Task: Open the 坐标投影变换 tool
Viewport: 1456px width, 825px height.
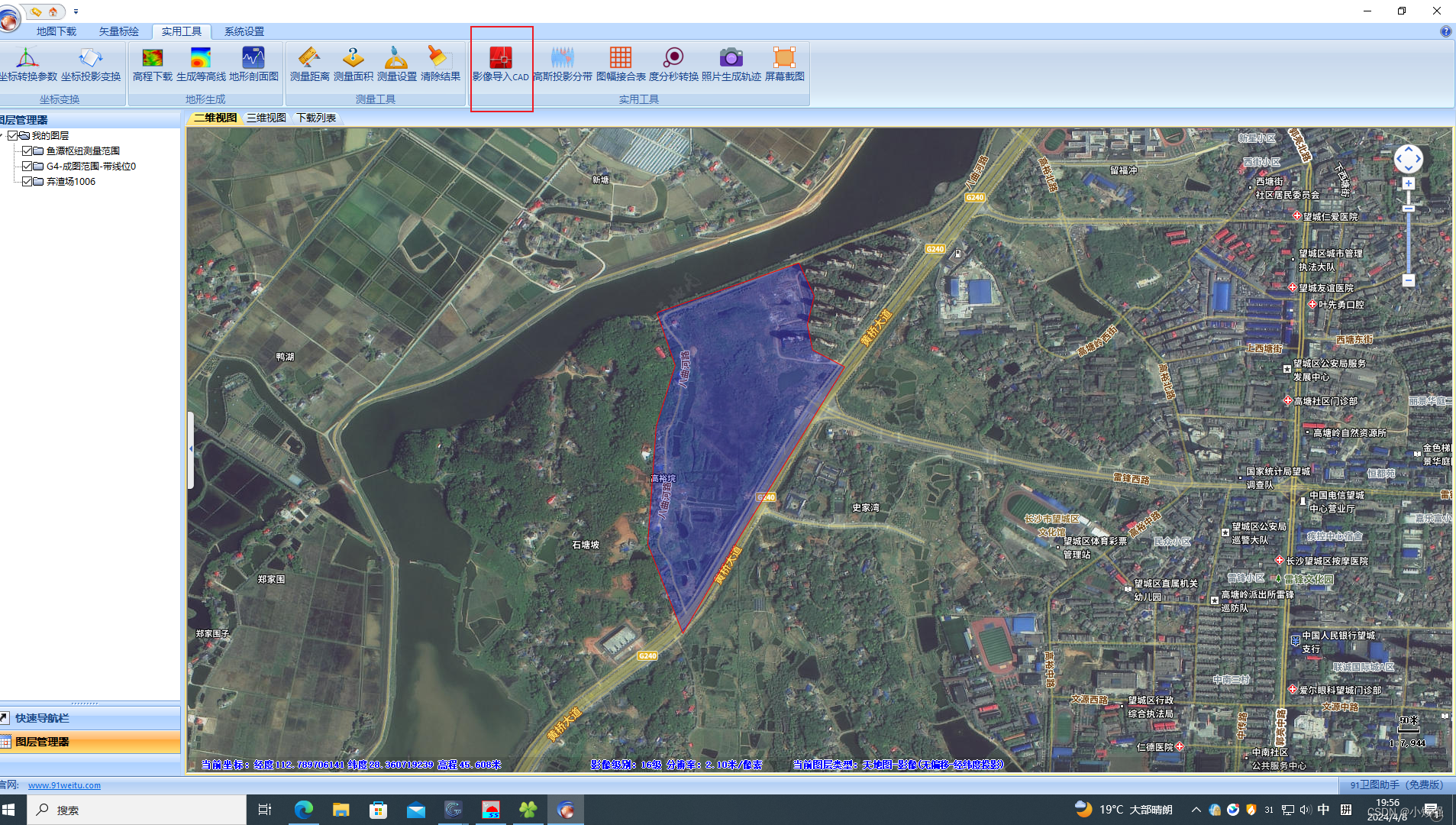Action: (x=91, y=64)
